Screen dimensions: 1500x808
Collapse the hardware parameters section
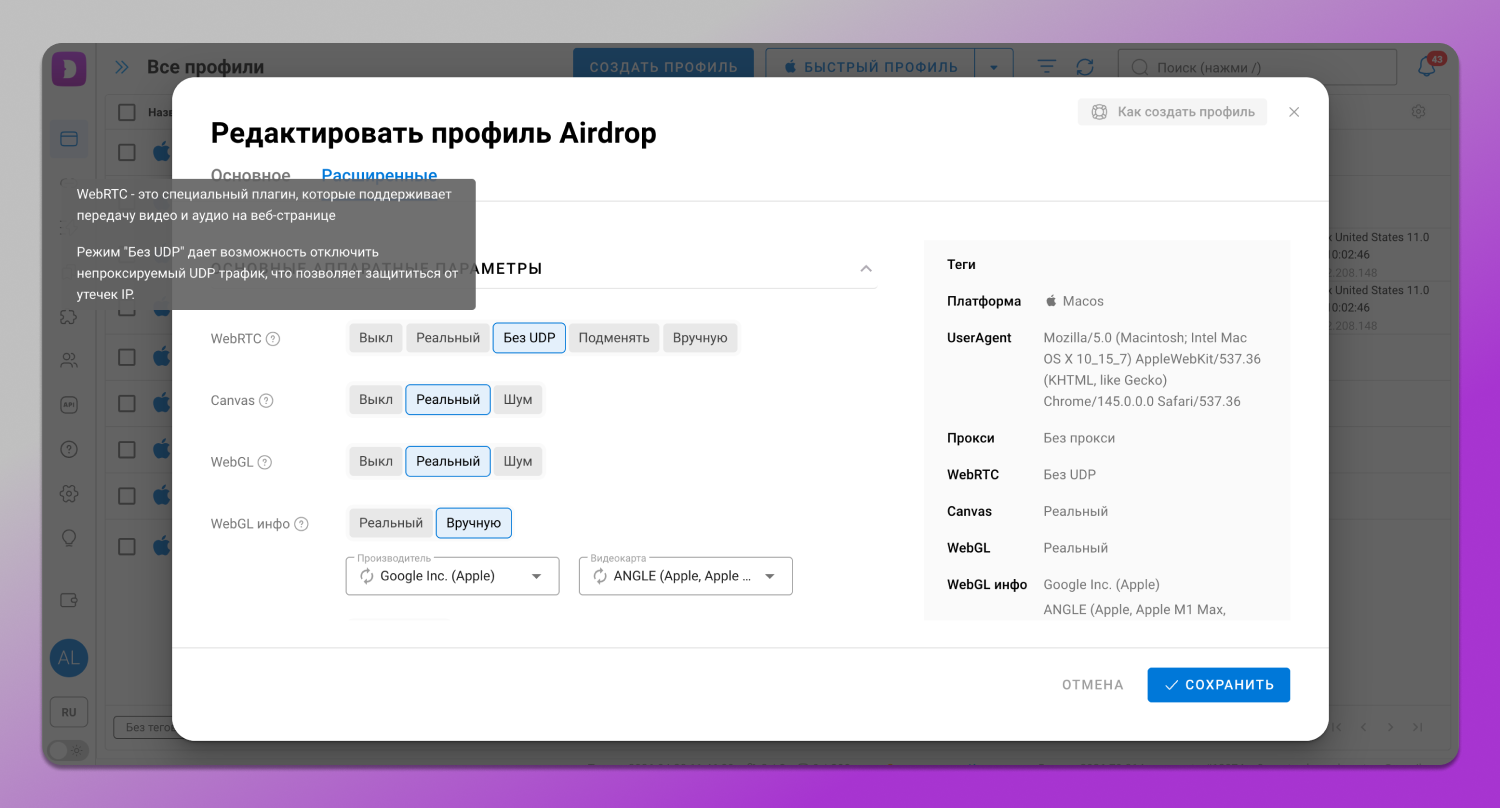[866, 269]
